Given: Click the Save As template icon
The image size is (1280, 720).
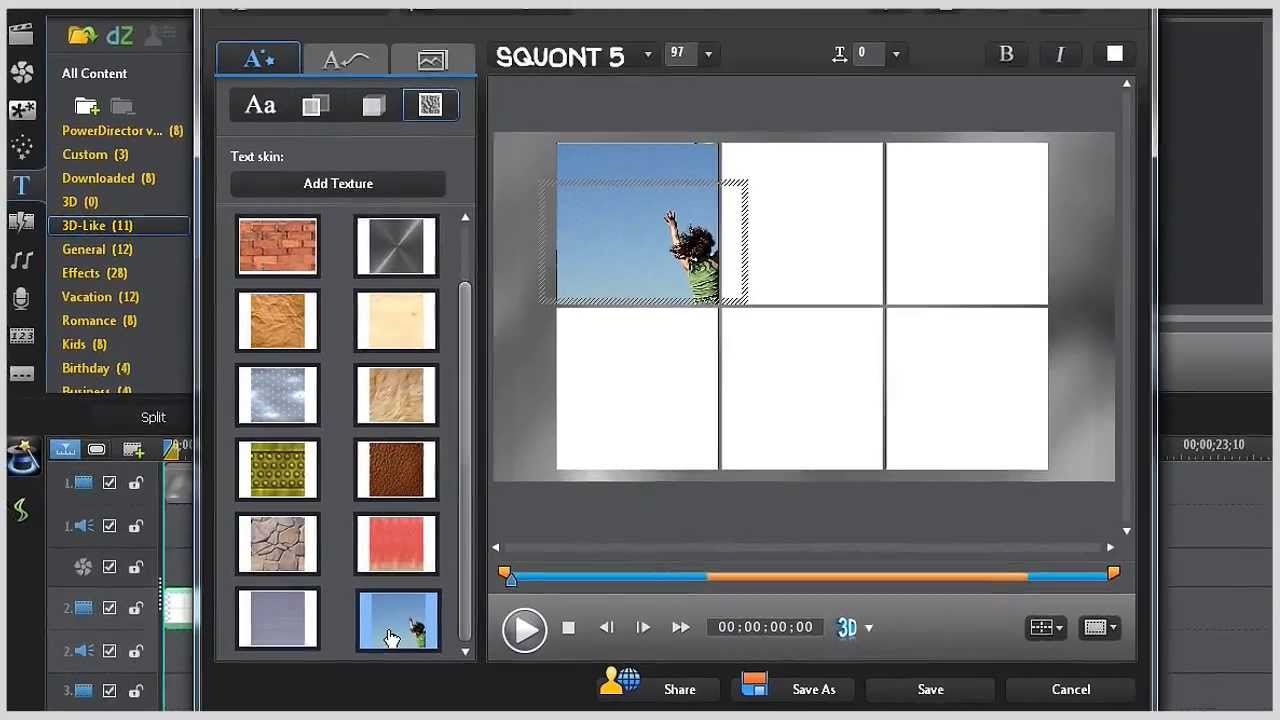Looking at the screenshot, I should tap(754, 684).
